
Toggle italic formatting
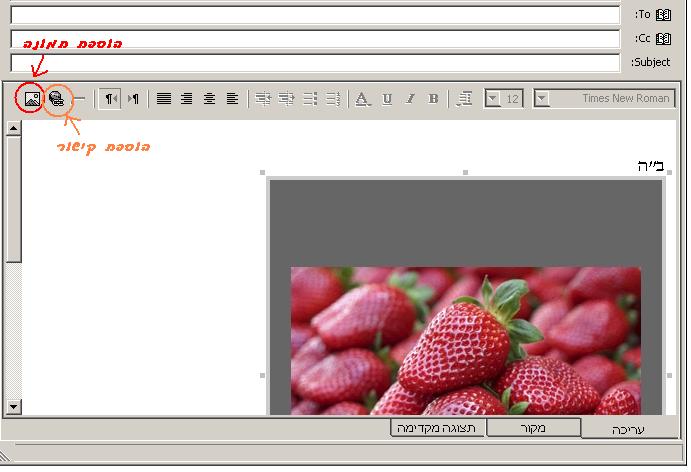[x=410, y=99]
